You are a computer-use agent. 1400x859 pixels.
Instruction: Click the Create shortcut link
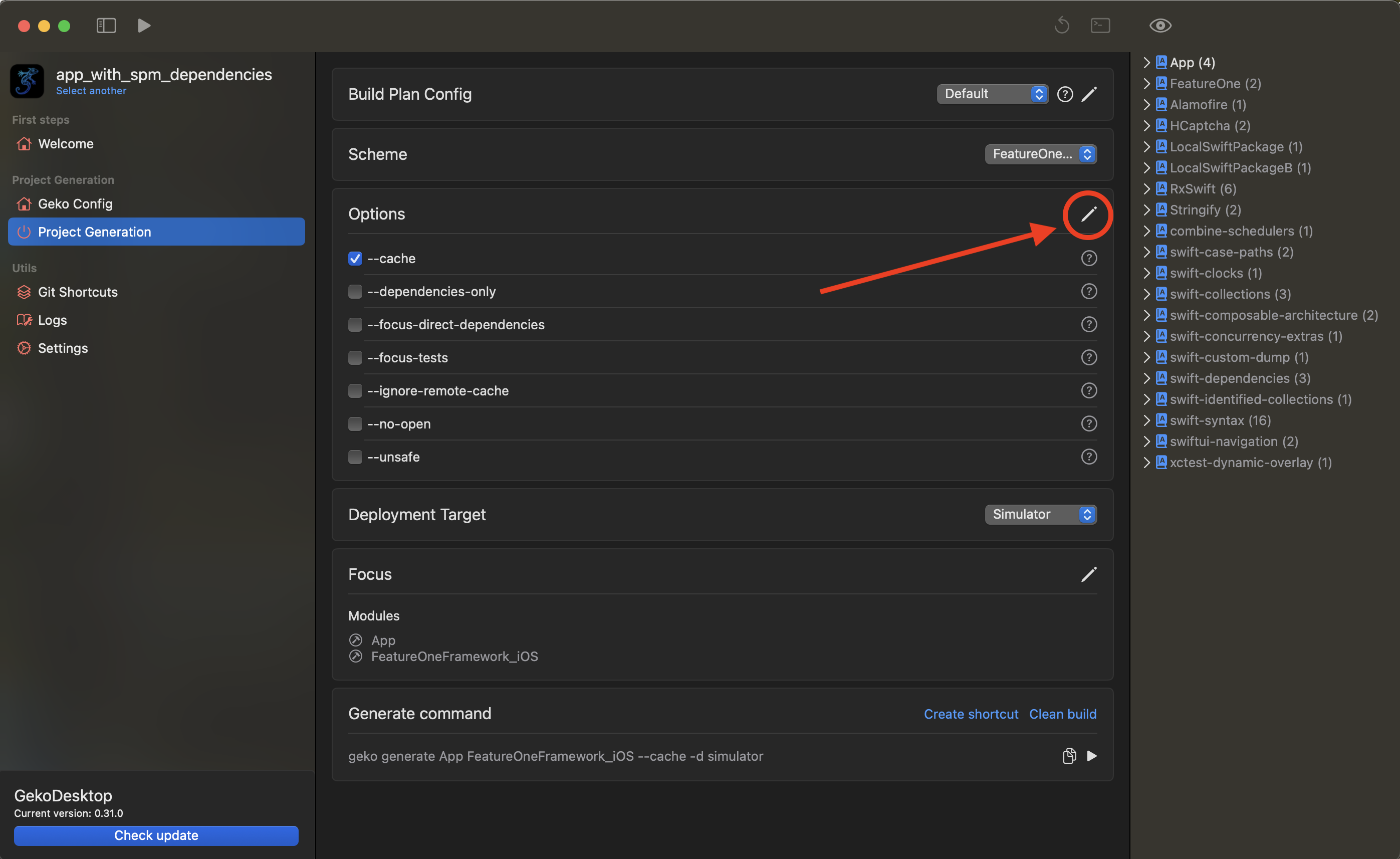point(971,714)
